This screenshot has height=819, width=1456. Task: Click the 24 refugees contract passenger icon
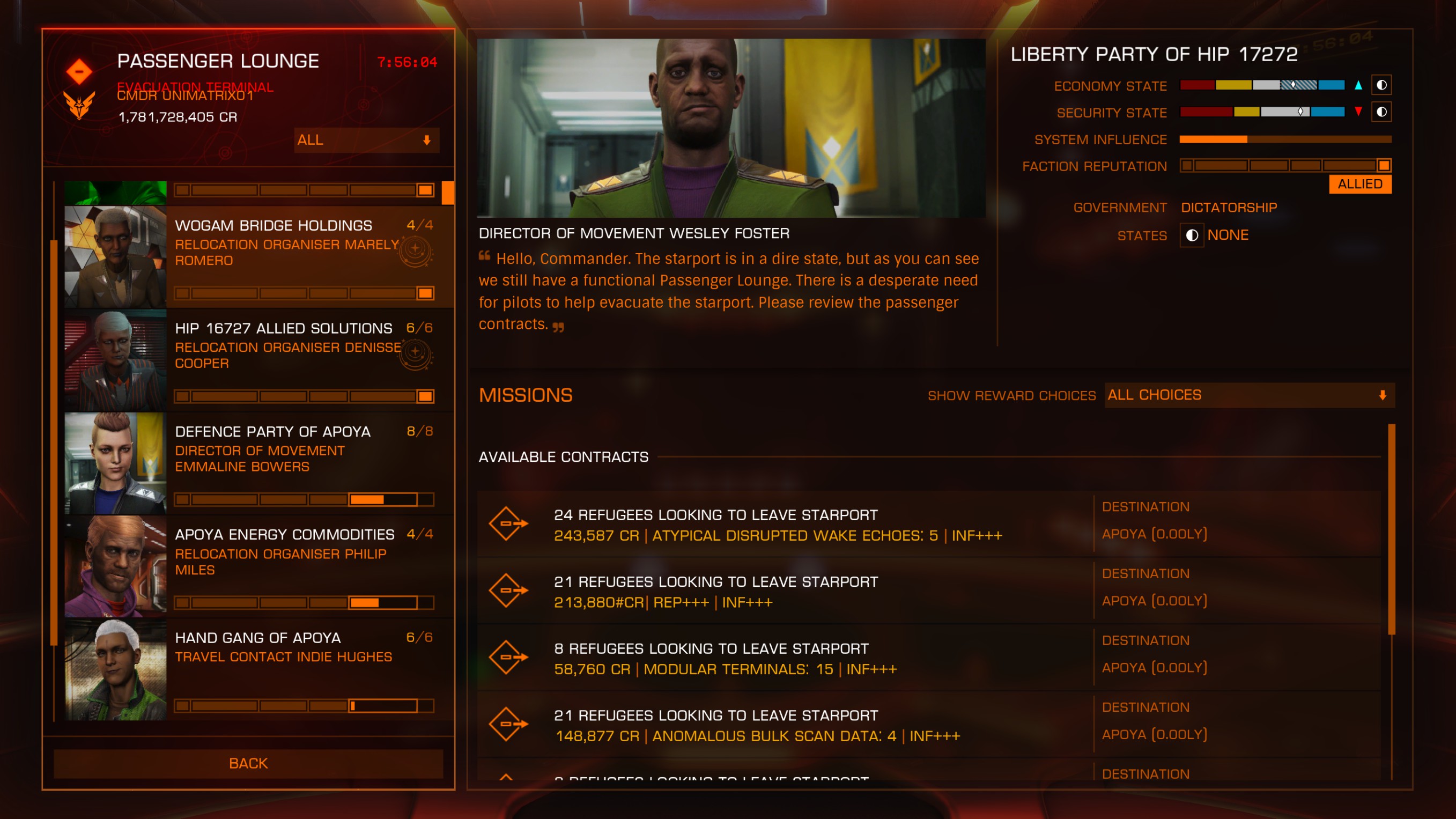[x=508, y=524]
